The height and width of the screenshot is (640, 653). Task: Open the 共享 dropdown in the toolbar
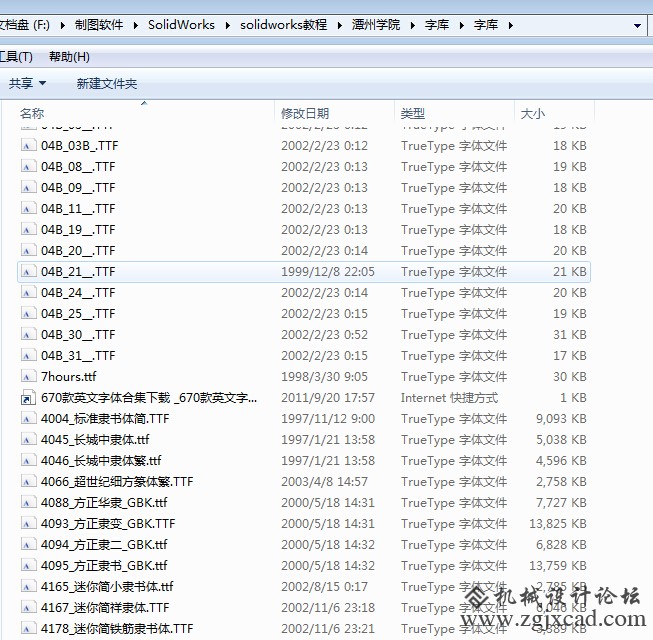tap(27, 83)
